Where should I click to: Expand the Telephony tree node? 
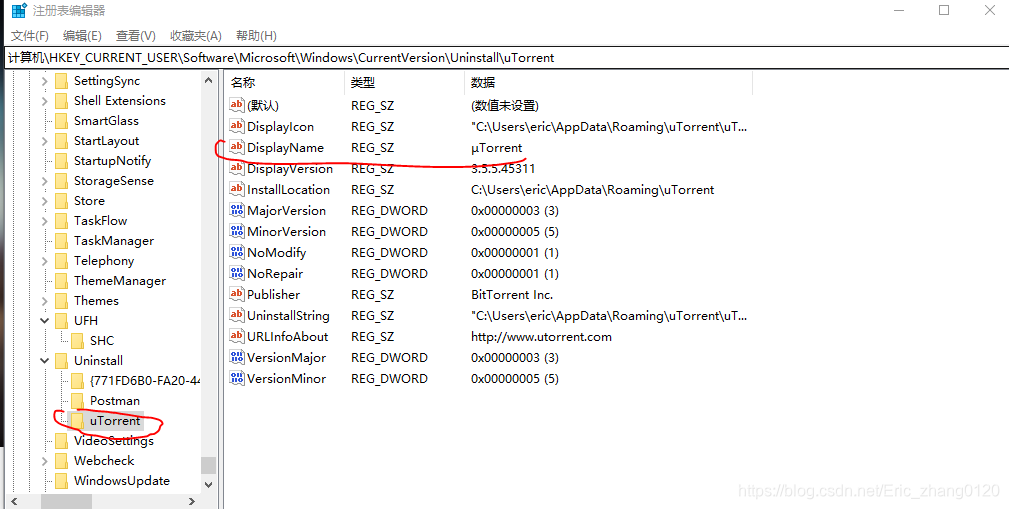coord(44,261)
